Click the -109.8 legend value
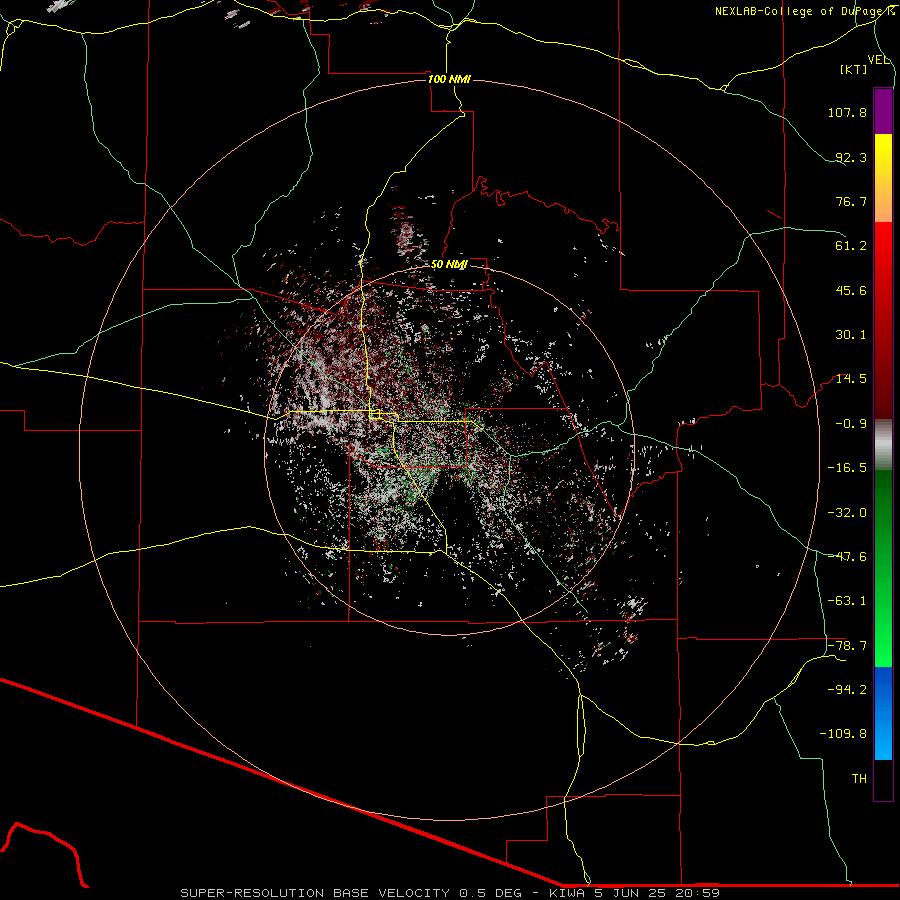Screen dimensions: 900x900 pyautogui.click(x=843, y=734)
